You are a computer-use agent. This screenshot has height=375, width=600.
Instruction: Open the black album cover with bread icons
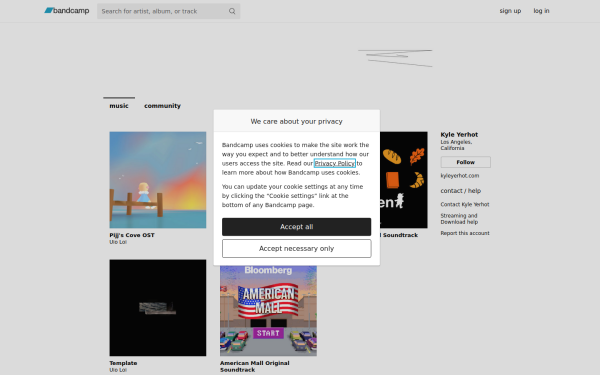(x=404, y=180)
